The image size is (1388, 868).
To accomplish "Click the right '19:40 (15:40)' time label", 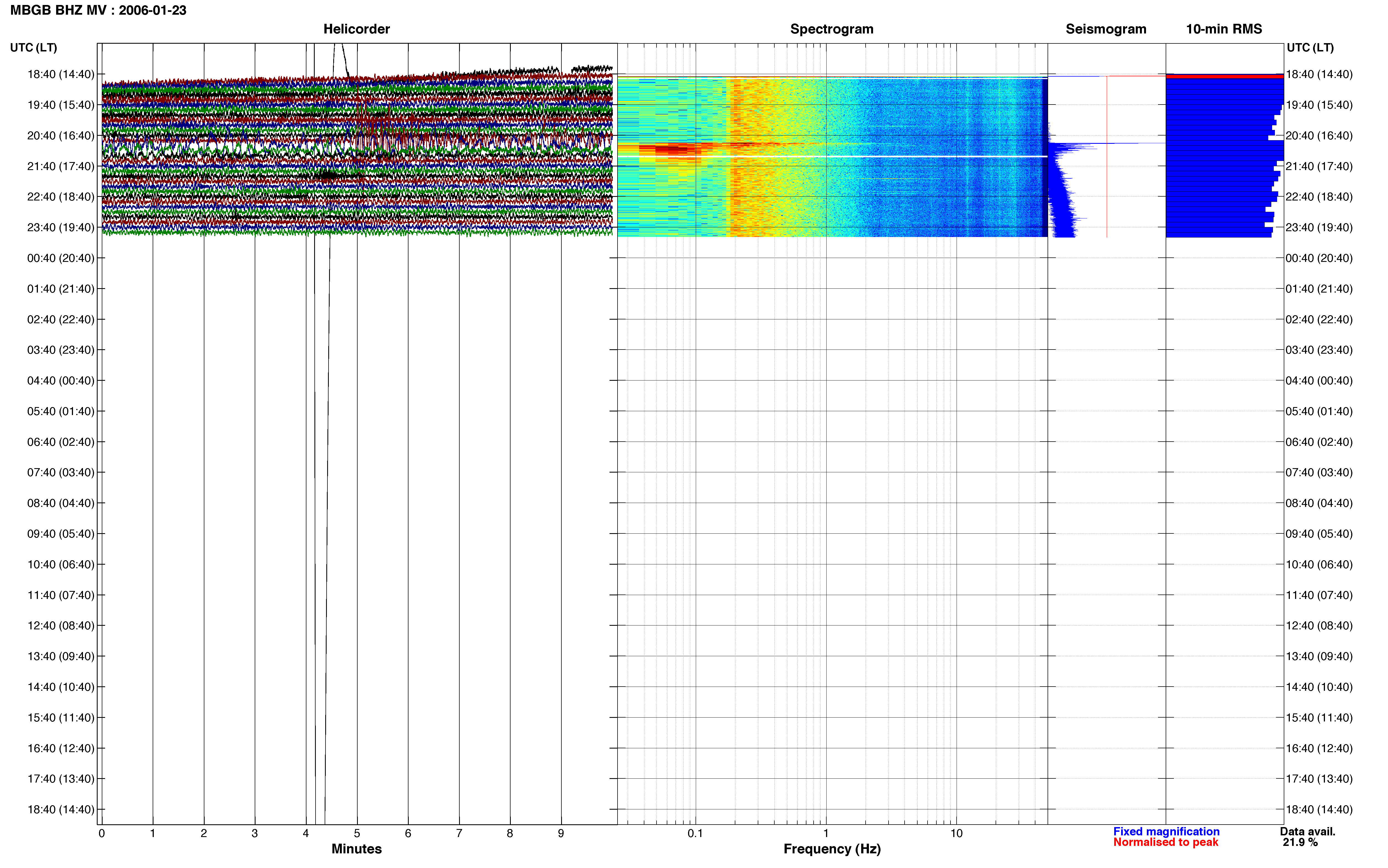I will (1319, 105).
